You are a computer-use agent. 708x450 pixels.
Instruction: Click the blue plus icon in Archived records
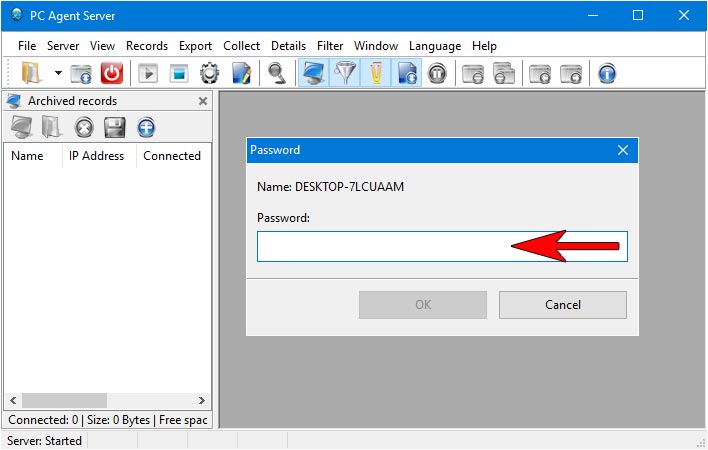pos(146,127)
